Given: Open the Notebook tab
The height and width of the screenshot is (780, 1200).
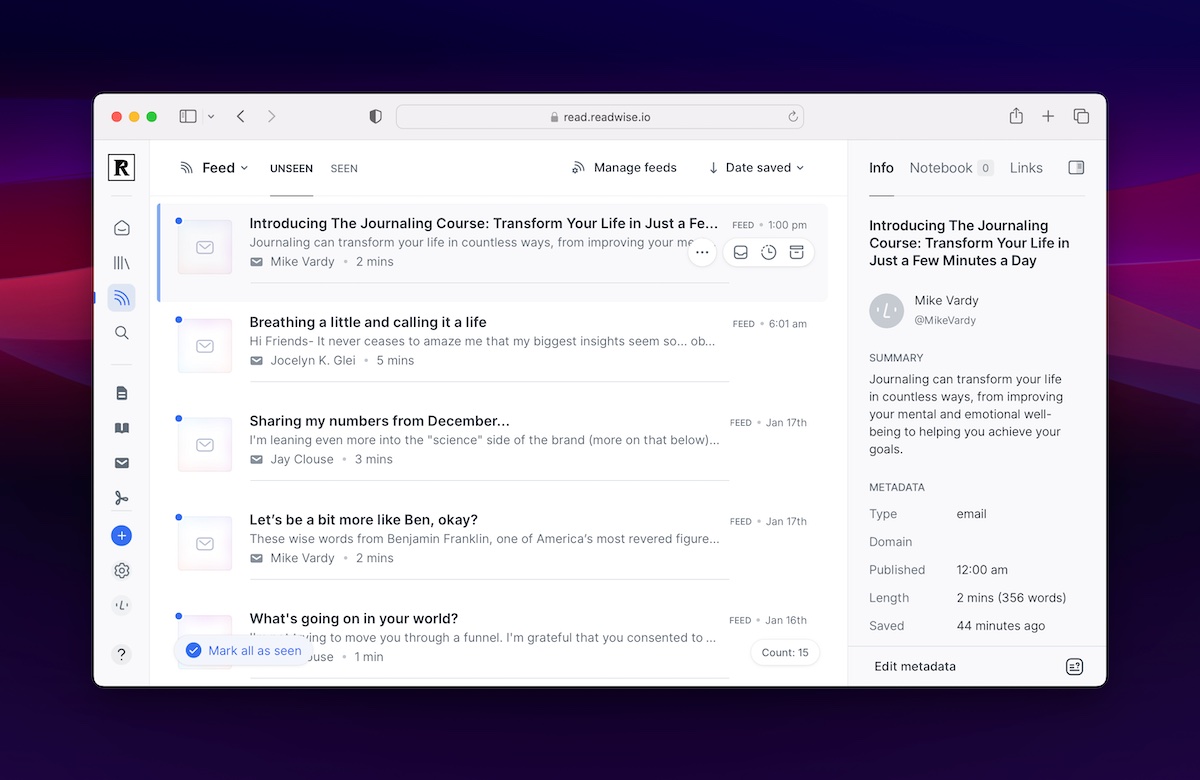Looking at the screenshot, I should coord(951,168).
